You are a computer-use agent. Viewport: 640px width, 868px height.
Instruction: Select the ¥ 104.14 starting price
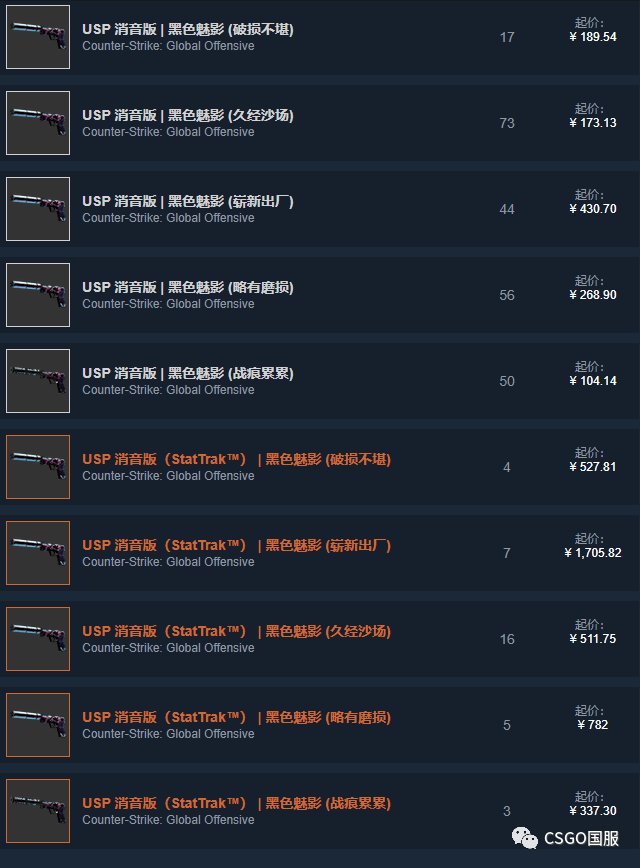592,381
